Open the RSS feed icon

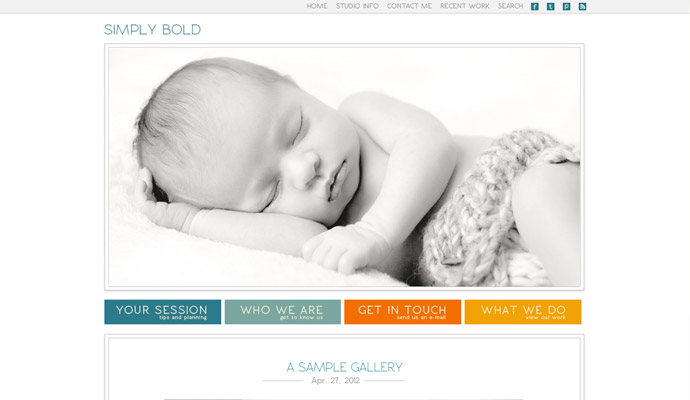pyautogui.click(x=582, y=6)
